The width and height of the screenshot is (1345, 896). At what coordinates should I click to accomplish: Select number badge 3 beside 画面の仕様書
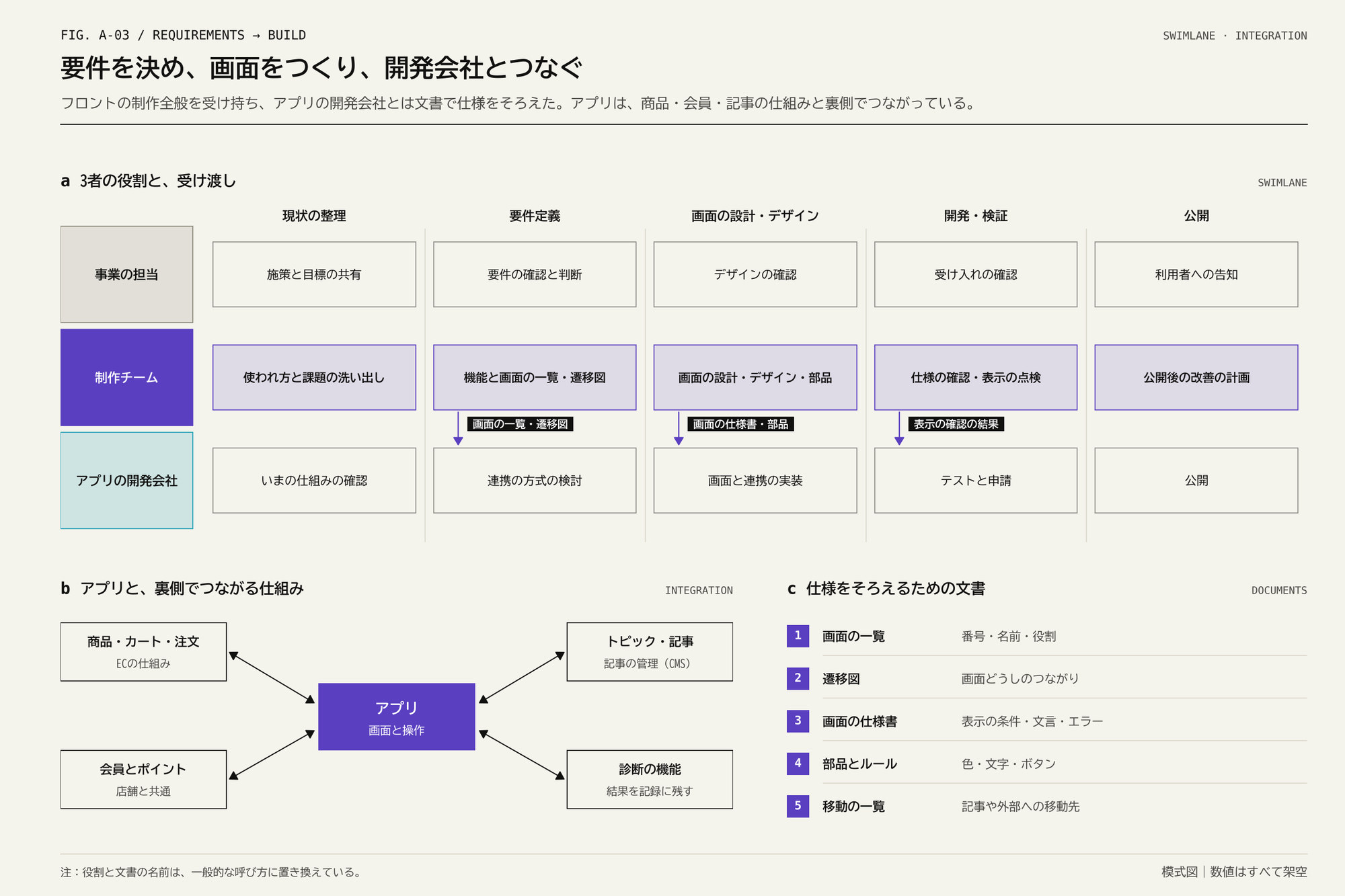[798, 721]
